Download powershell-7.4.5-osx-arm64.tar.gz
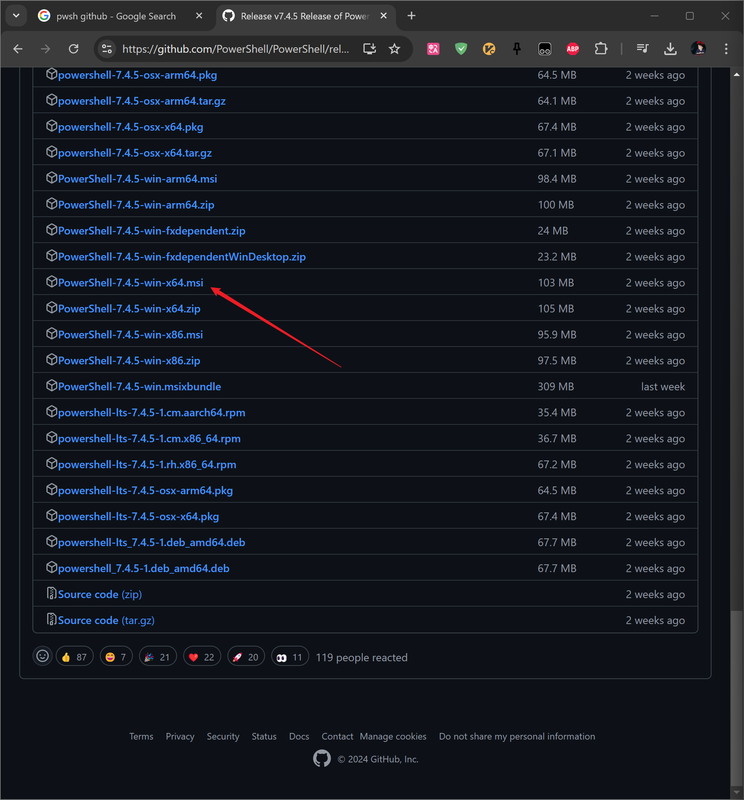 coord(142,101)
